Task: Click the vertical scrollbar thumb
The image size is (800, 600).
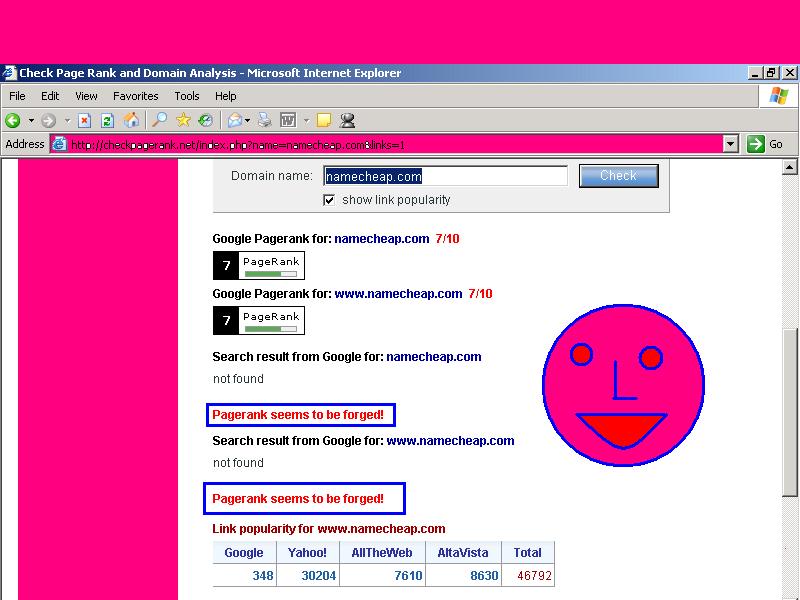Action: pyautogui.click(x=790, y=412)
